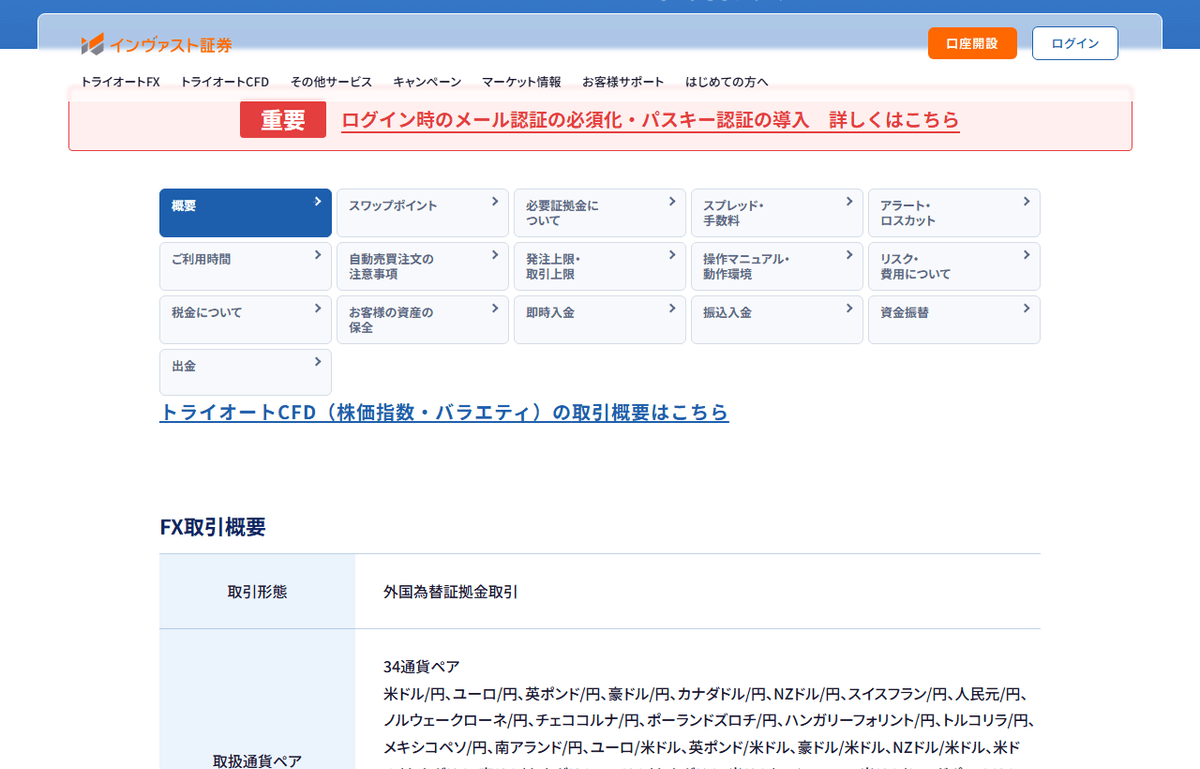1200x769 pixels.
Task: Open 出金 section
Action: tap(245, 372)
